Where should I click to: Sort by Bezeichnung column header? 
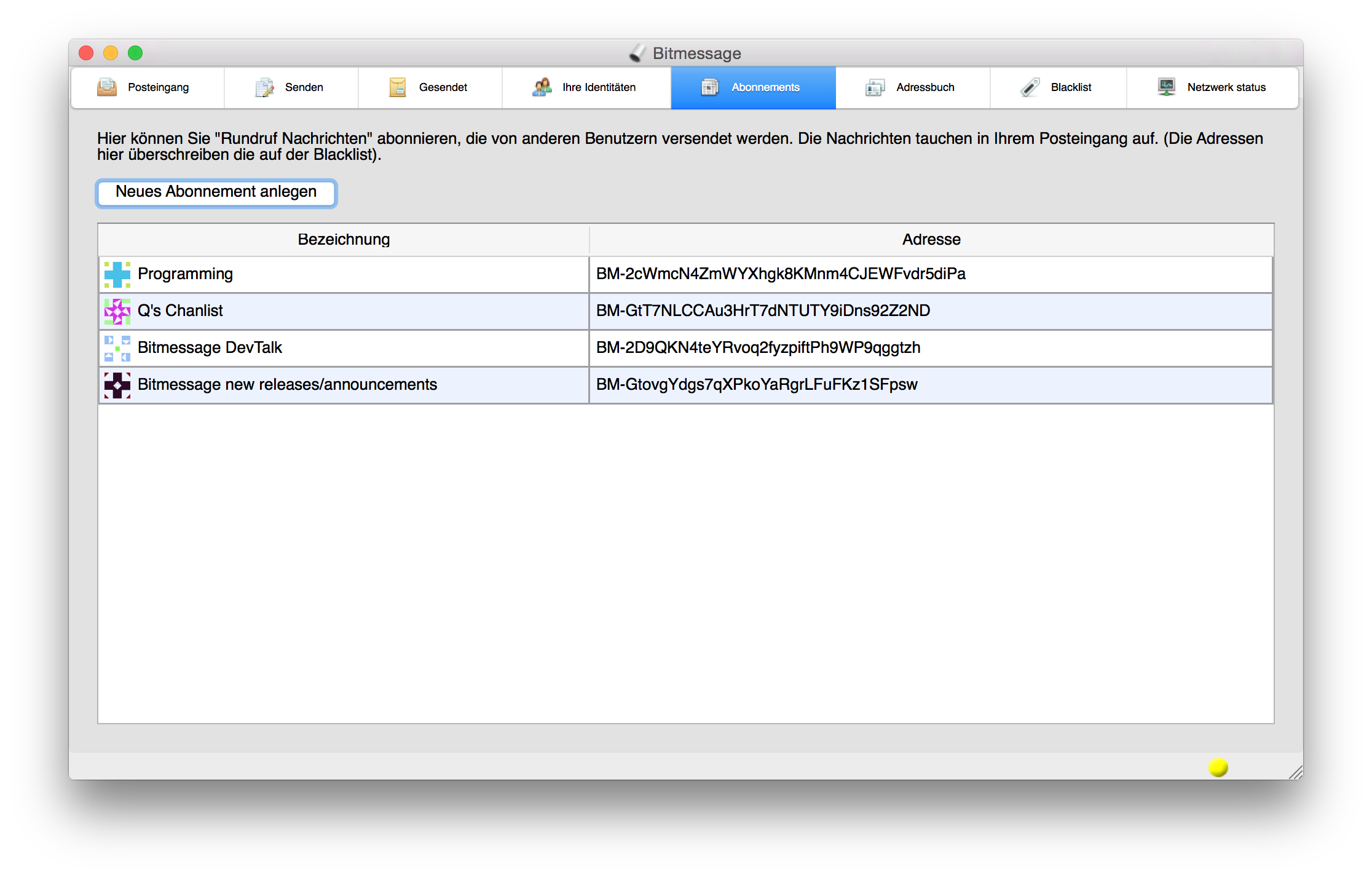(x=344, y=239)
